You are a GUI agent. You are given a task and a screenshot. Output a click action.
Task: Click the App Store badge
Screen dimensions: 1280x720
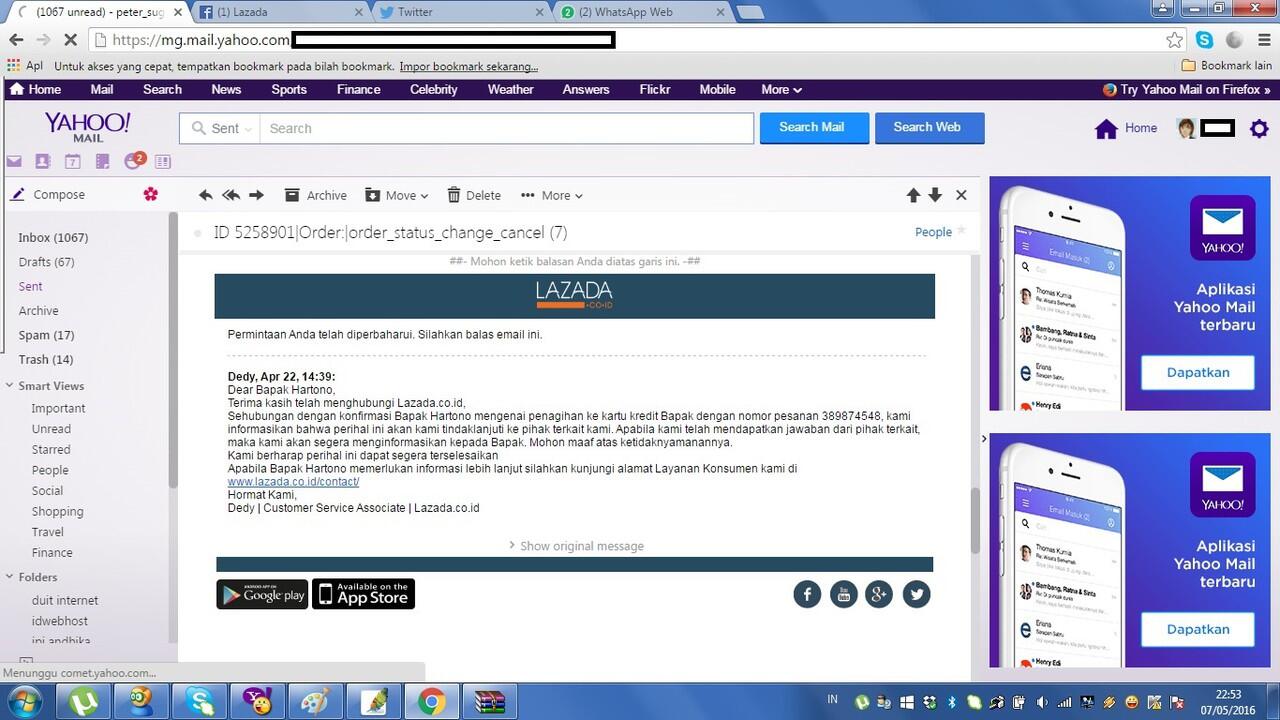(364, 594)
